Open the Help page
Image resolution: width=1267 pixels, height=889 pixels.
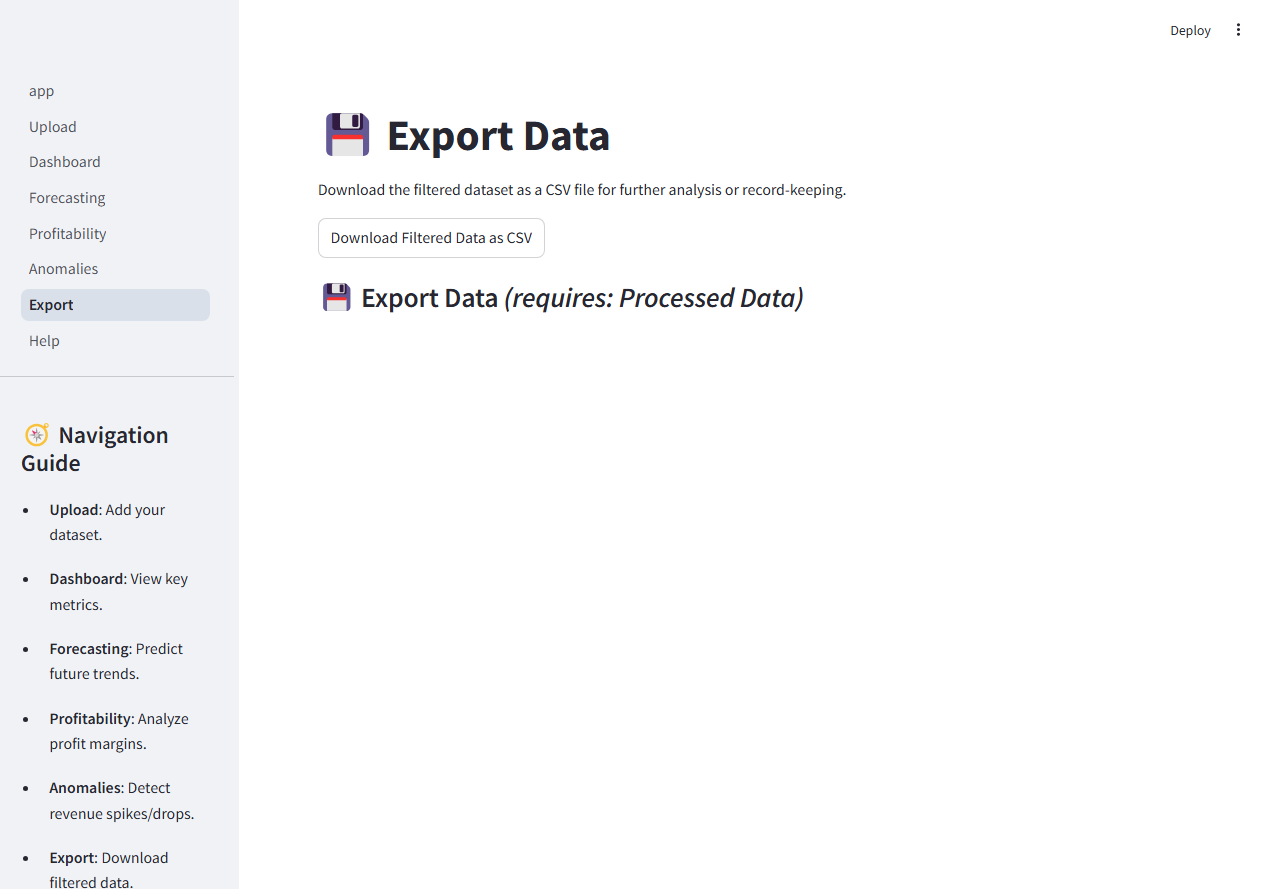click(x=44, y=340)
